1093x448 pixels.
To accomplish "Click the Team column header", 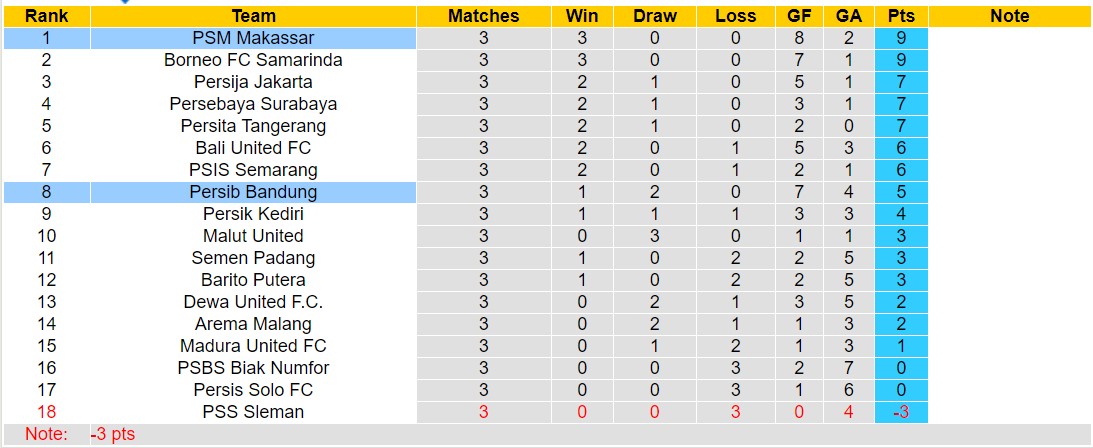I will point(253,16).
